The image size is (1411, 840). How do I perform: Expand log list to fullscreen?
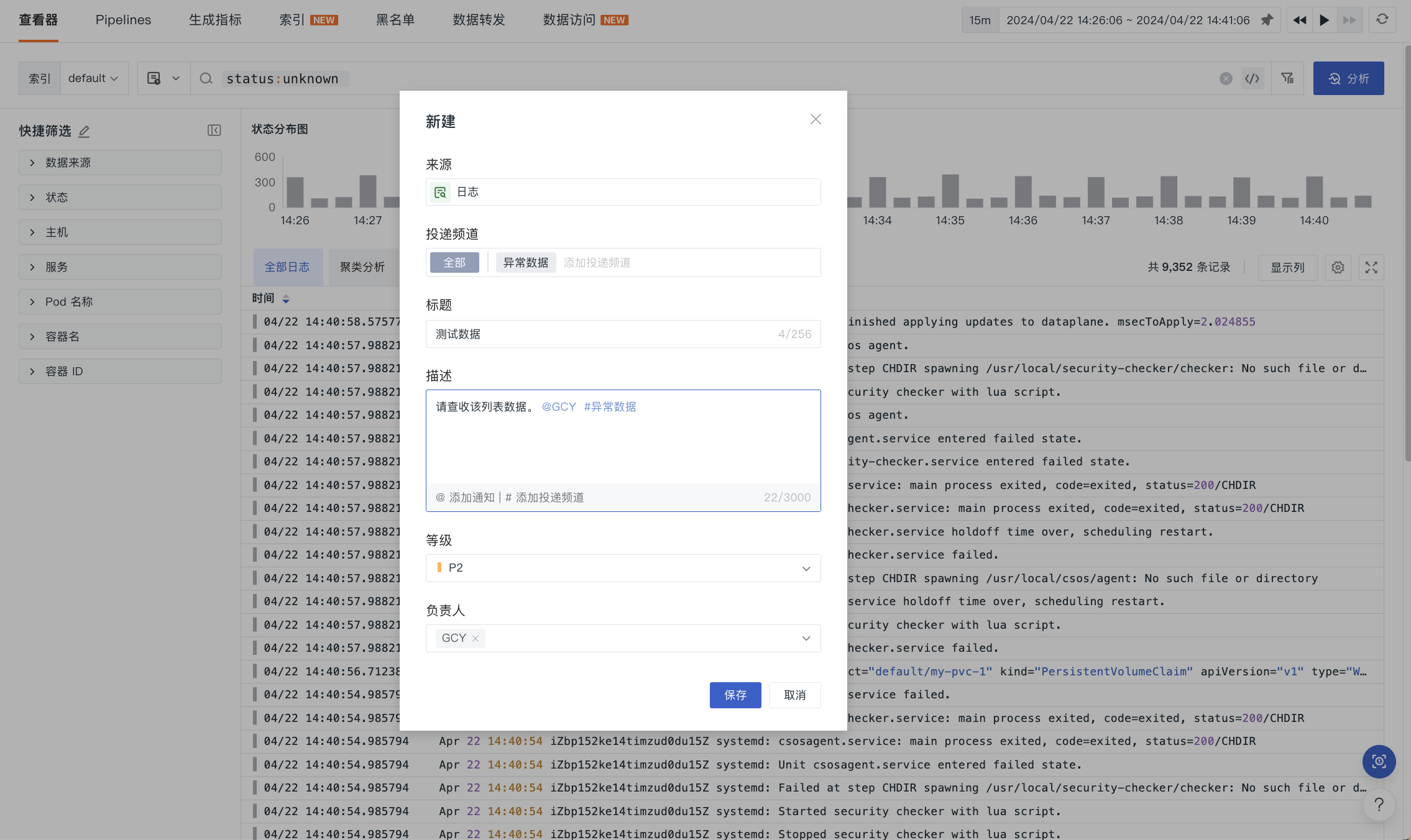tap(1371, 267)
